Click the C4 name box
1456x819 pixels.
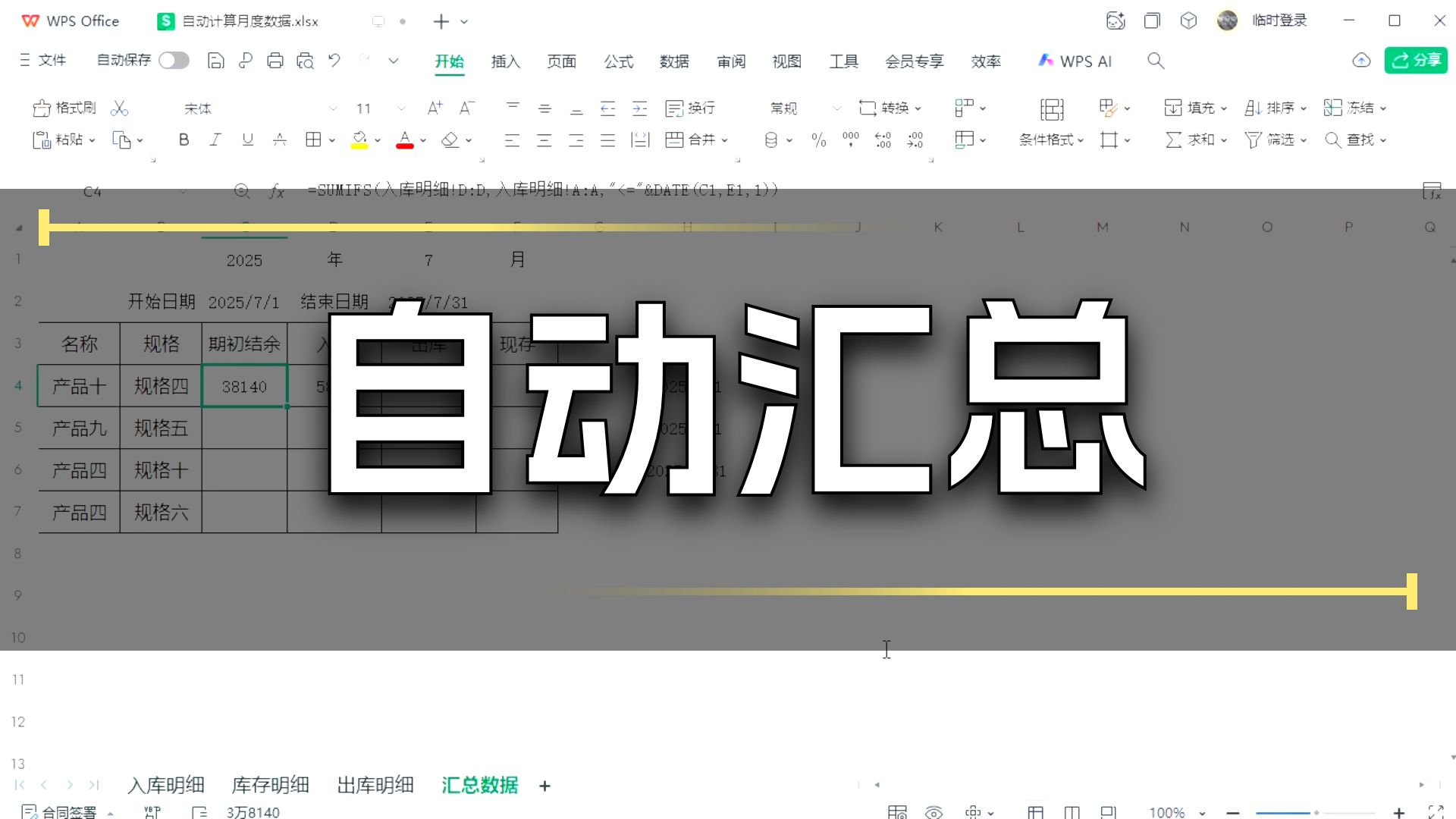click(93, 191)
